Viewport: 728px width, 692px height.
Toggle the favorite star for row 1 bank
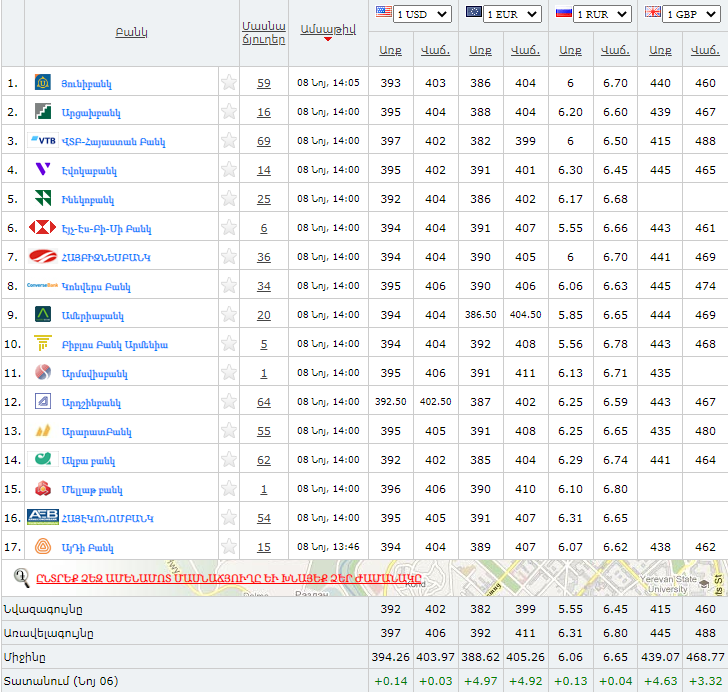229,83
